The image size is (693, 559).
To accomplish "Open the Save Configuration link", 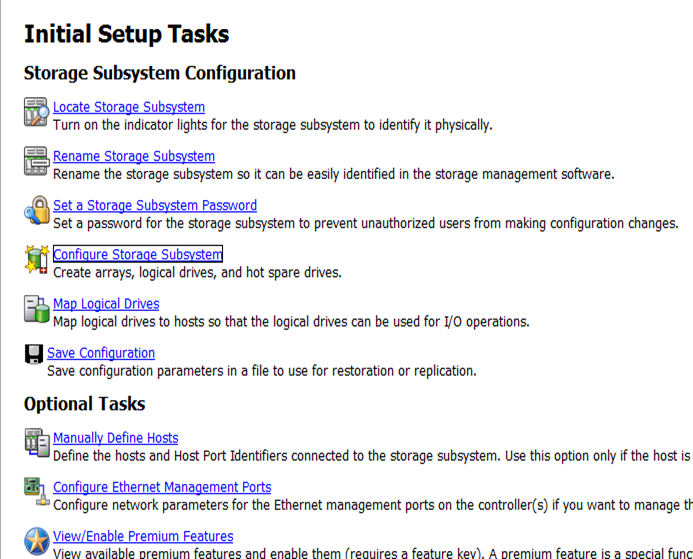I will click(x=101, y=353).
